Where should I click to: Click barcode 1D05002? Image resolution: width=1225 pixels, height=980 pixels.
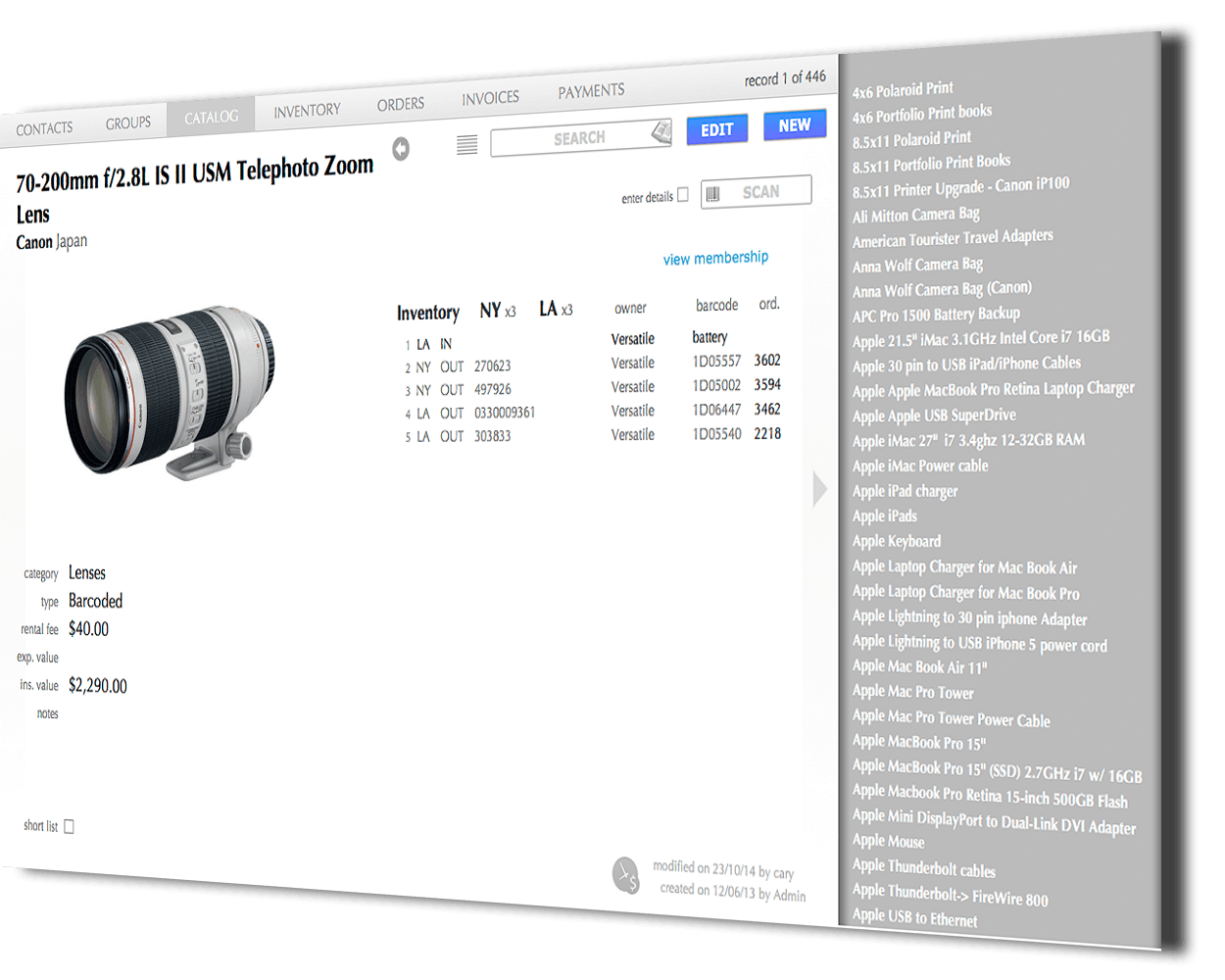716,386
